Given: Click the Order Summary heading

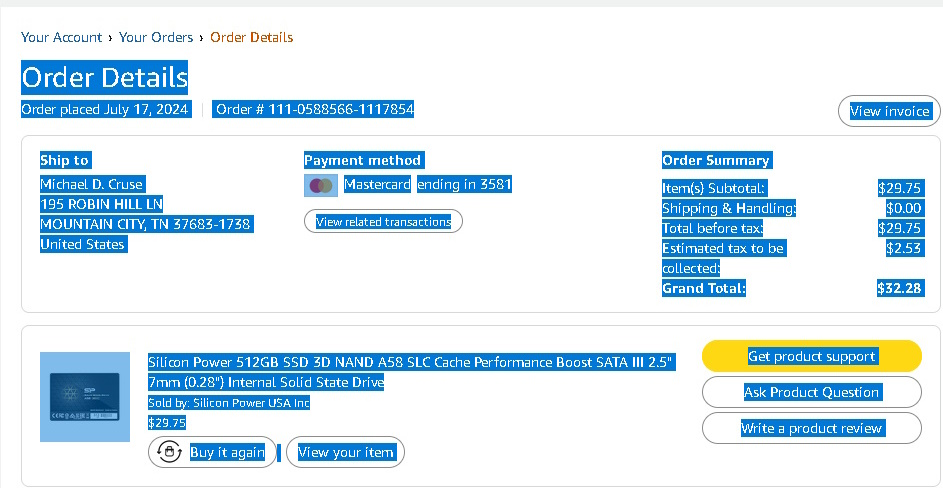Looking at the screenshot, I should pyautogui.click(x=715, y=160).
